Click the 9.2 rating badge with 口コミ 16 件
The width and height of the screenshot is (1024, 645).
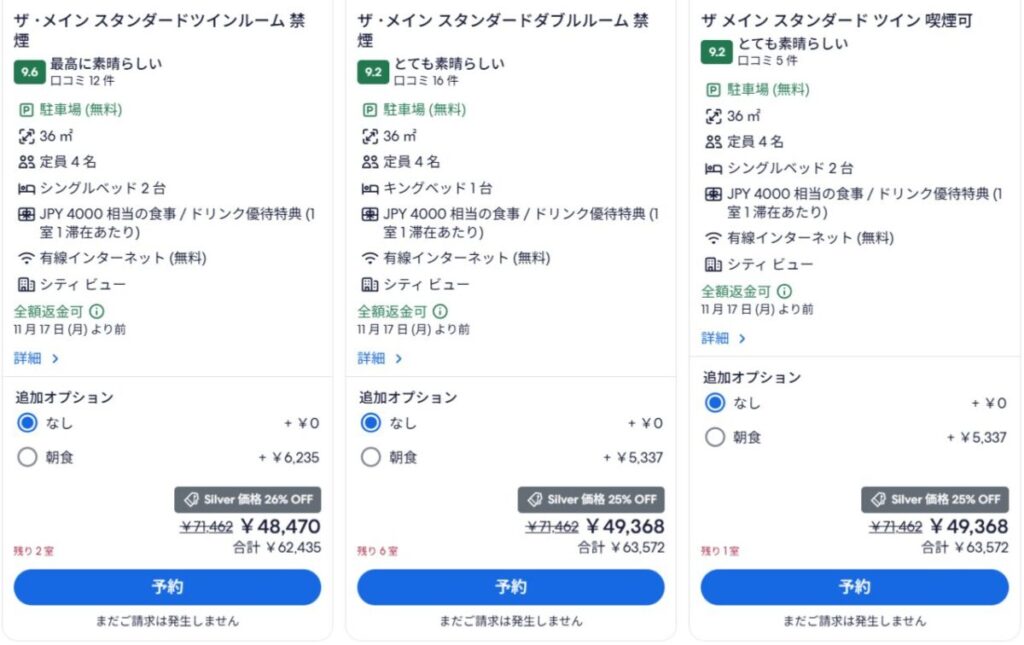(373, 72)
